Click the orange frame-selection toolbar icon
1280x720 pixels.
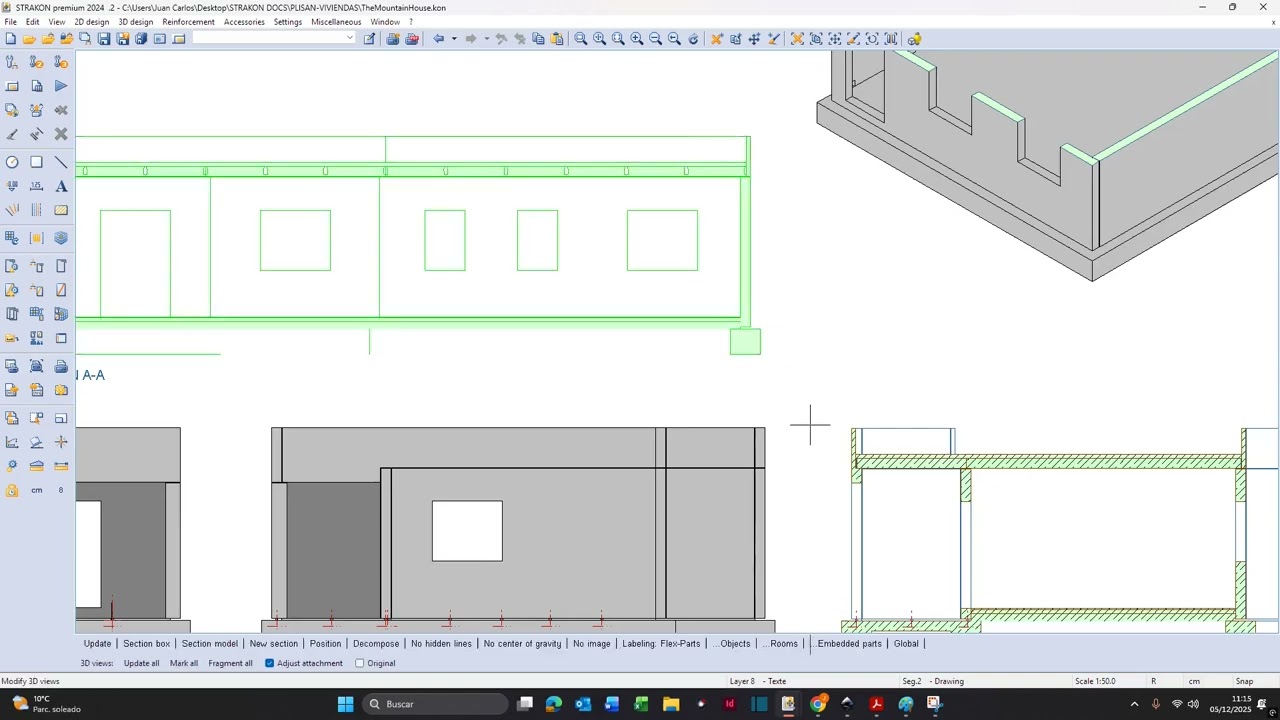(x=797, y=39)
